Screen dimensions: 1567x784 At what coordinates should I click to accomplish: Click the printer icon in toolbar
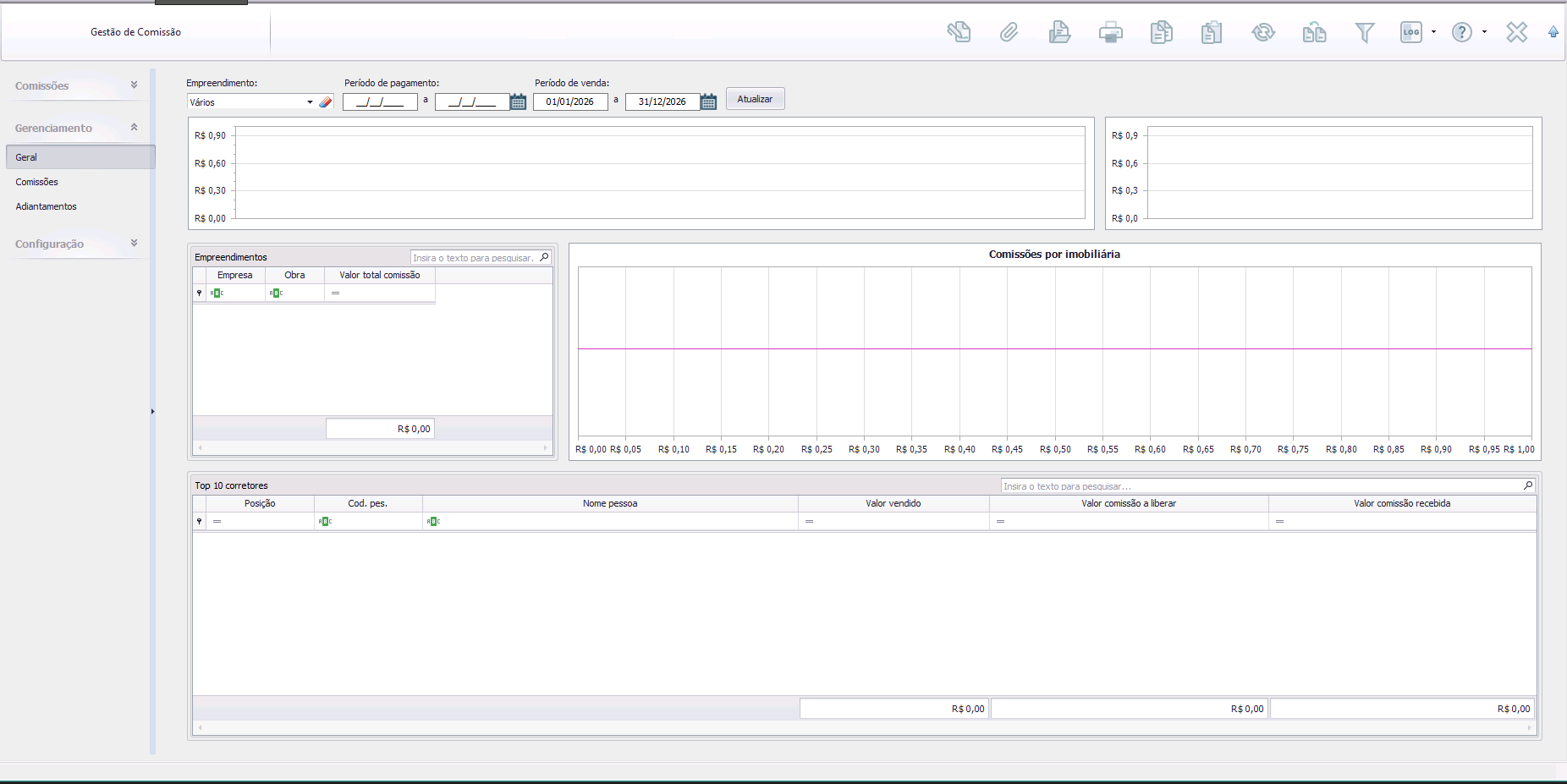(1110, 33)
